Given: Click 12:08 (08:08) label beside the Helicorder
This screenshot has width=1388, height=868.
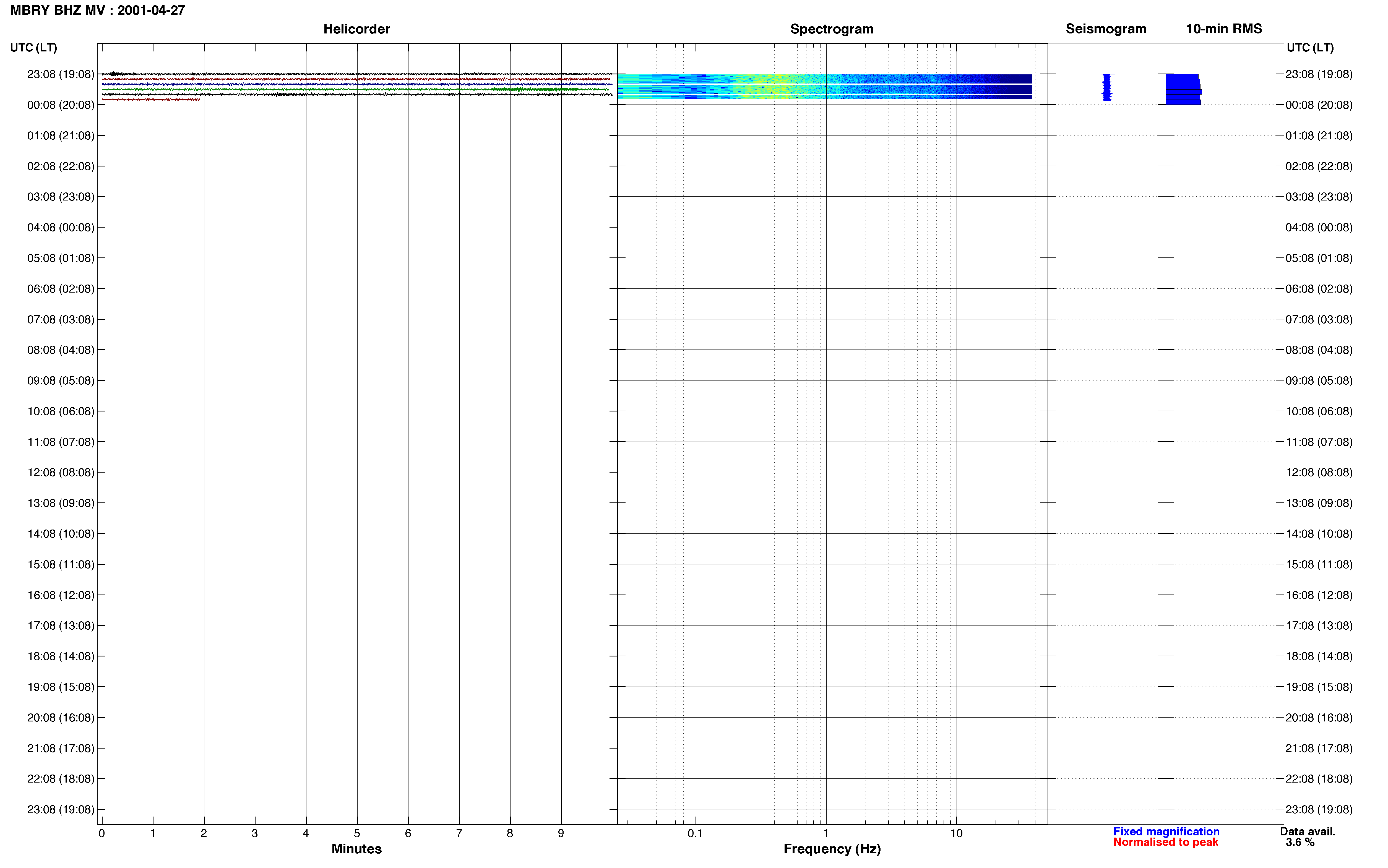Looking at the screenshot, I should [61, 473].
